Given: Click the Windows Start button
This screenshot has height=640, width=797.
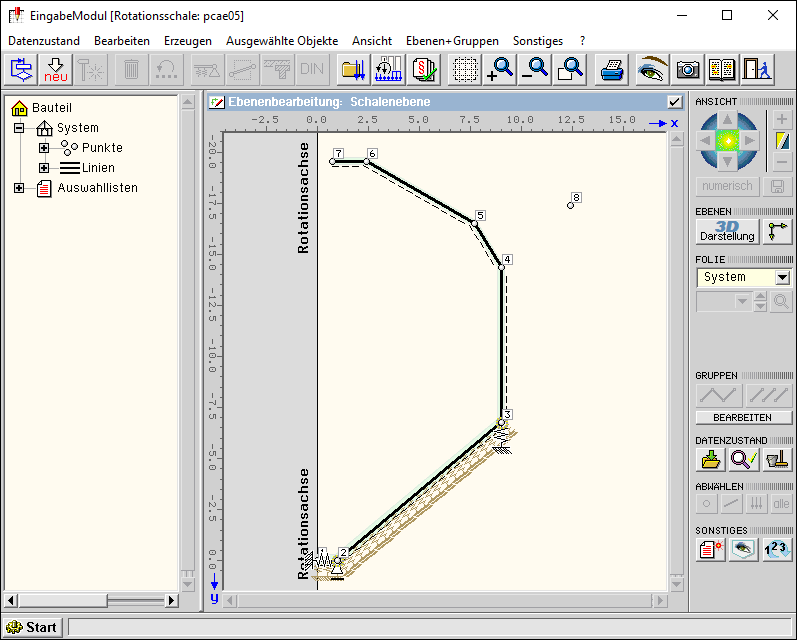Looking at the screenshot, I should (32, 627).
